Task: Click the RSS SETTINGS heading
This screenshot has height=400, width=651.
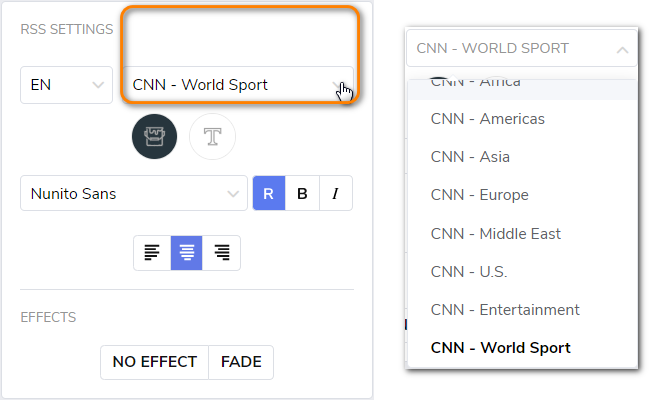Action: point(67,29)
